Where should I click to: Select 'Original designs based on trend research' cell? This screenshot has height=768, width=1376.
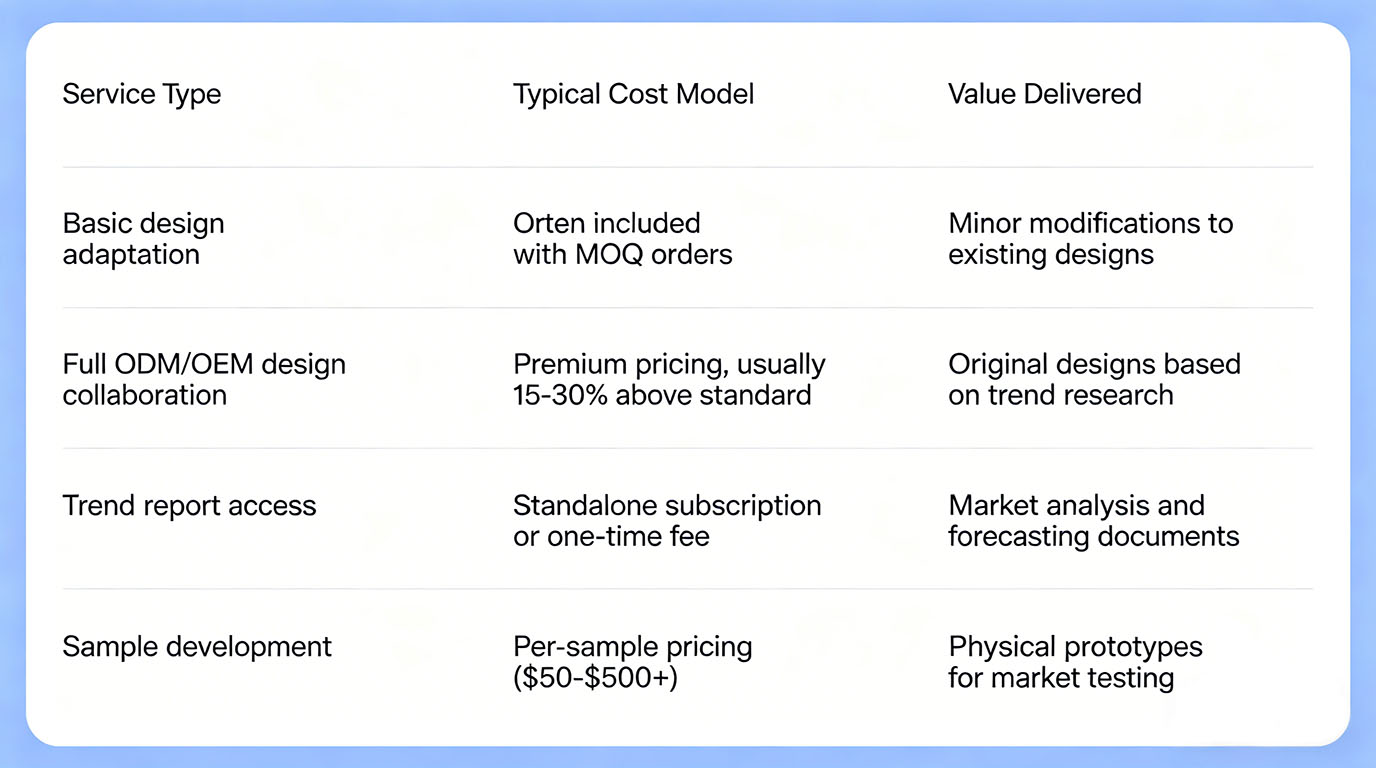coord(1094,379)
